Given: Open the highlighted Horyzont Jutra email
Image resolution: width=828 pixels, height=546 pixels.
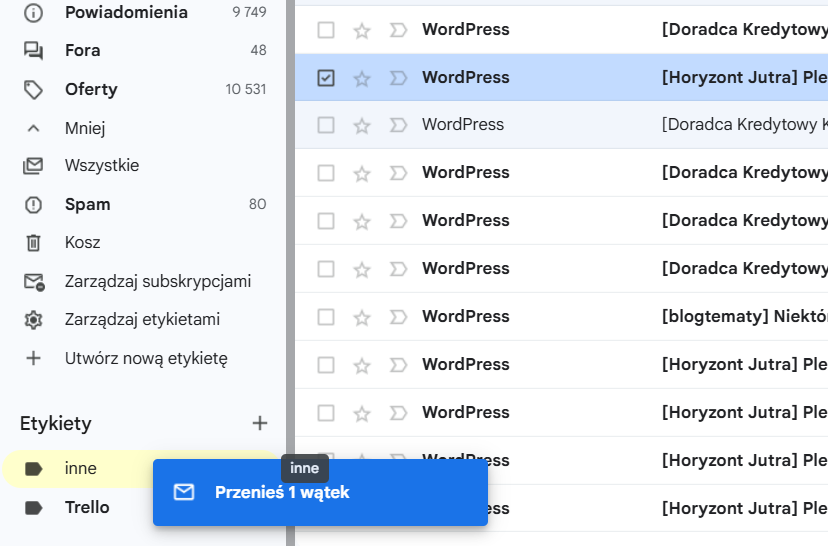Looking at the screenshot, I should pos(561,78).
